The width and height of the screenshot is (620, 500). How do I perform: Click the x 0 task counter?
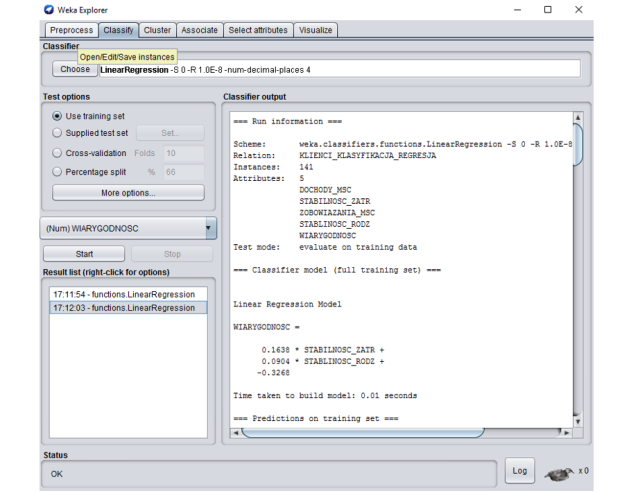584,471
